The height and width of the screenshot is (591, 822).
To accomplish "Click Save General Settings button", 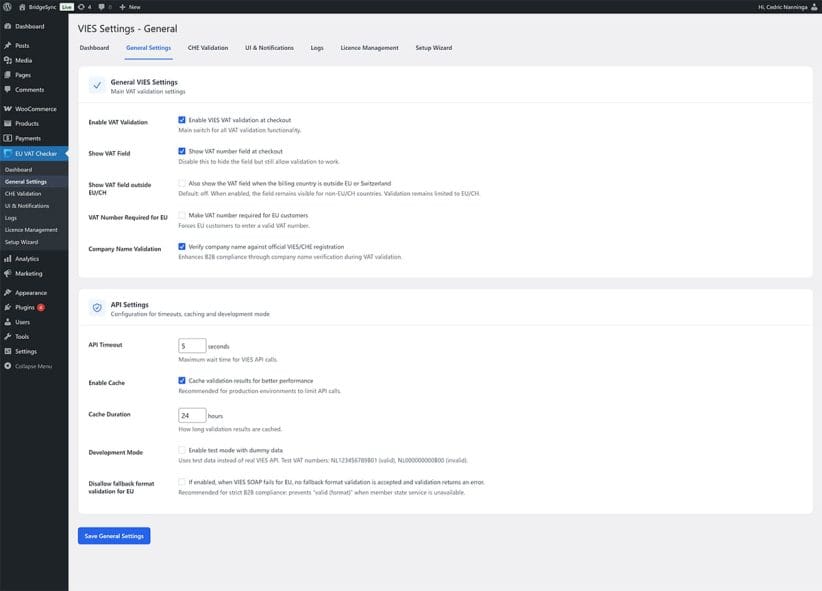I will (114, 536).
